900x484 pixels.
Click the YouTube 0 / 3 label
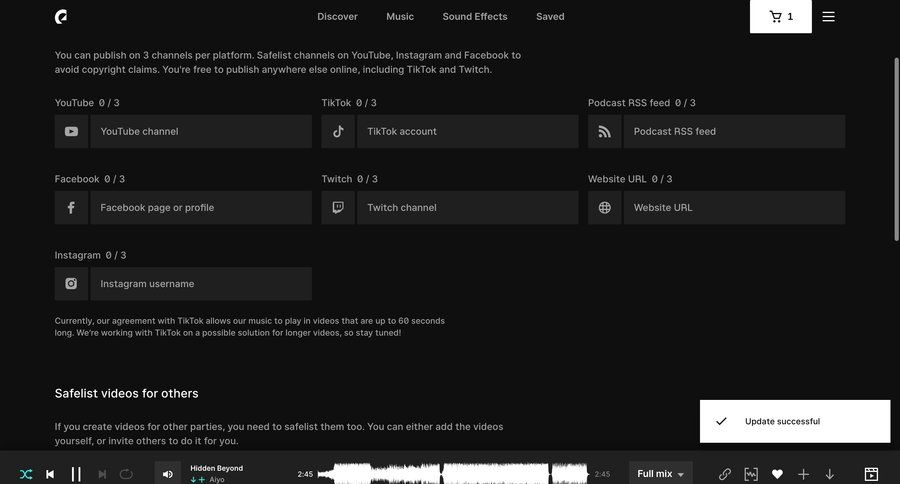click(x=87, y=103)
